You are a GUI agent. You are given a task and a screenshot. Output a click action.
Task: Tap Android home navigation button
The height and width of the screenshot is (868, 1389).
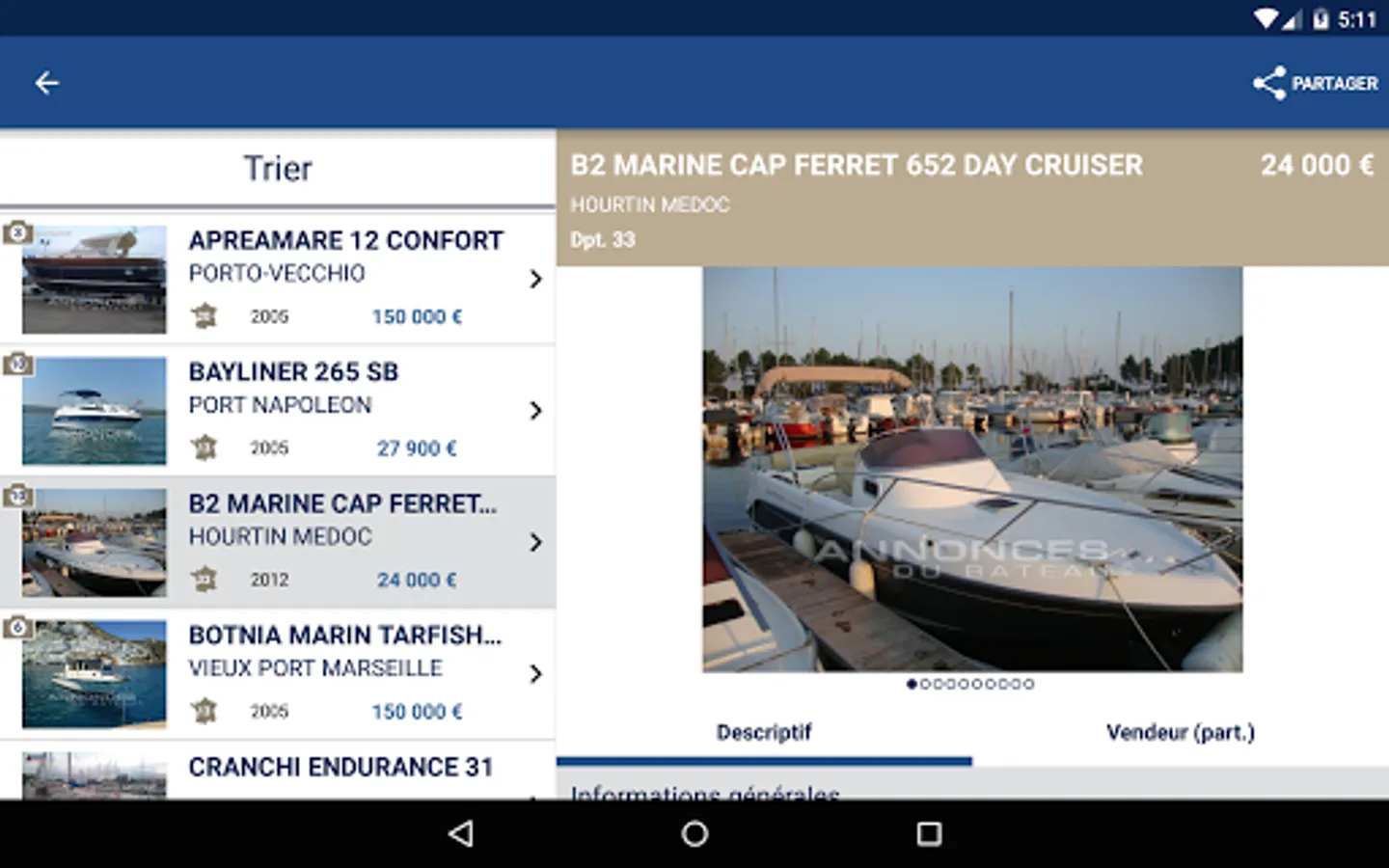point(694,833)
